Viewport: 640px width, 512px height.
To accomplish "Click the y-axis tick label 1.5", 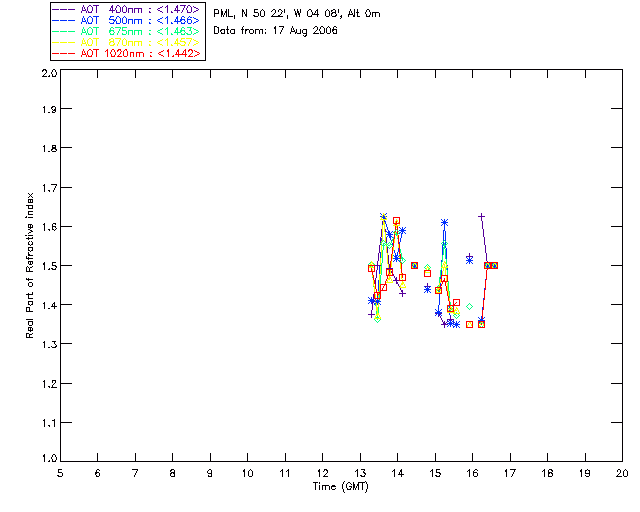I will [47, 266].
